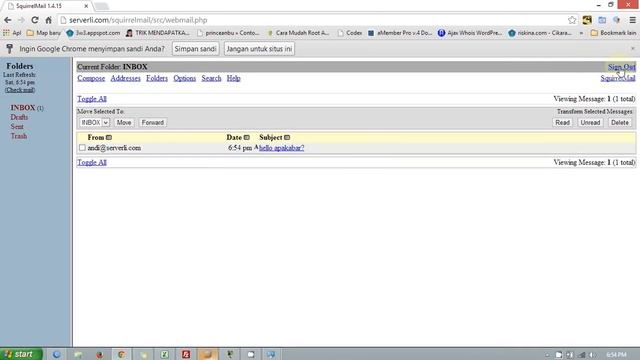Open the Excel taskbar icon
This screenshot has width=640, height=360.
point(164,354)
